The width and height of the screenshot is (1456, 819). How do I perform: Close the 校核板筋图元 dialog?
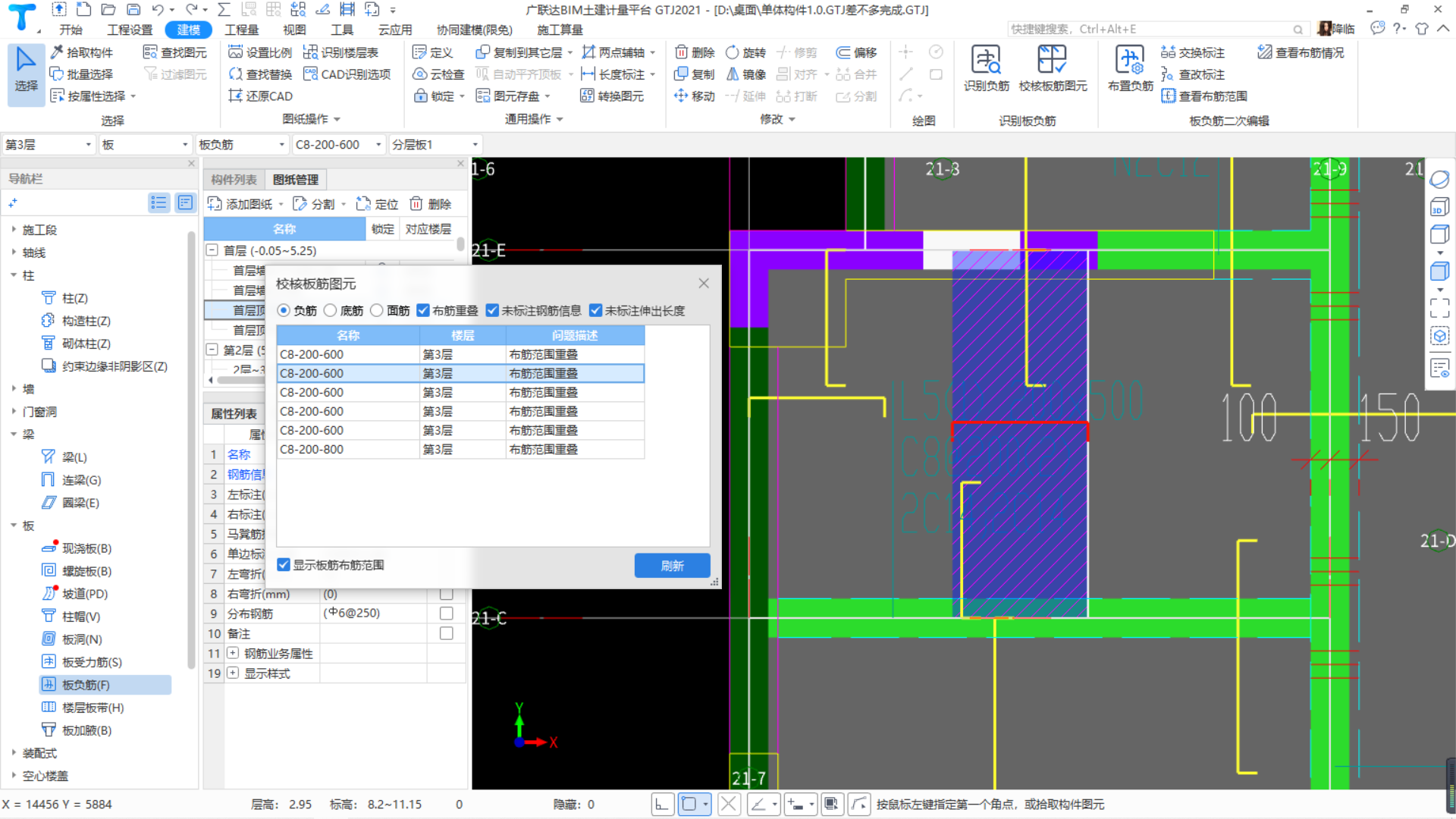pyautogui.click(x=704, y=283)
